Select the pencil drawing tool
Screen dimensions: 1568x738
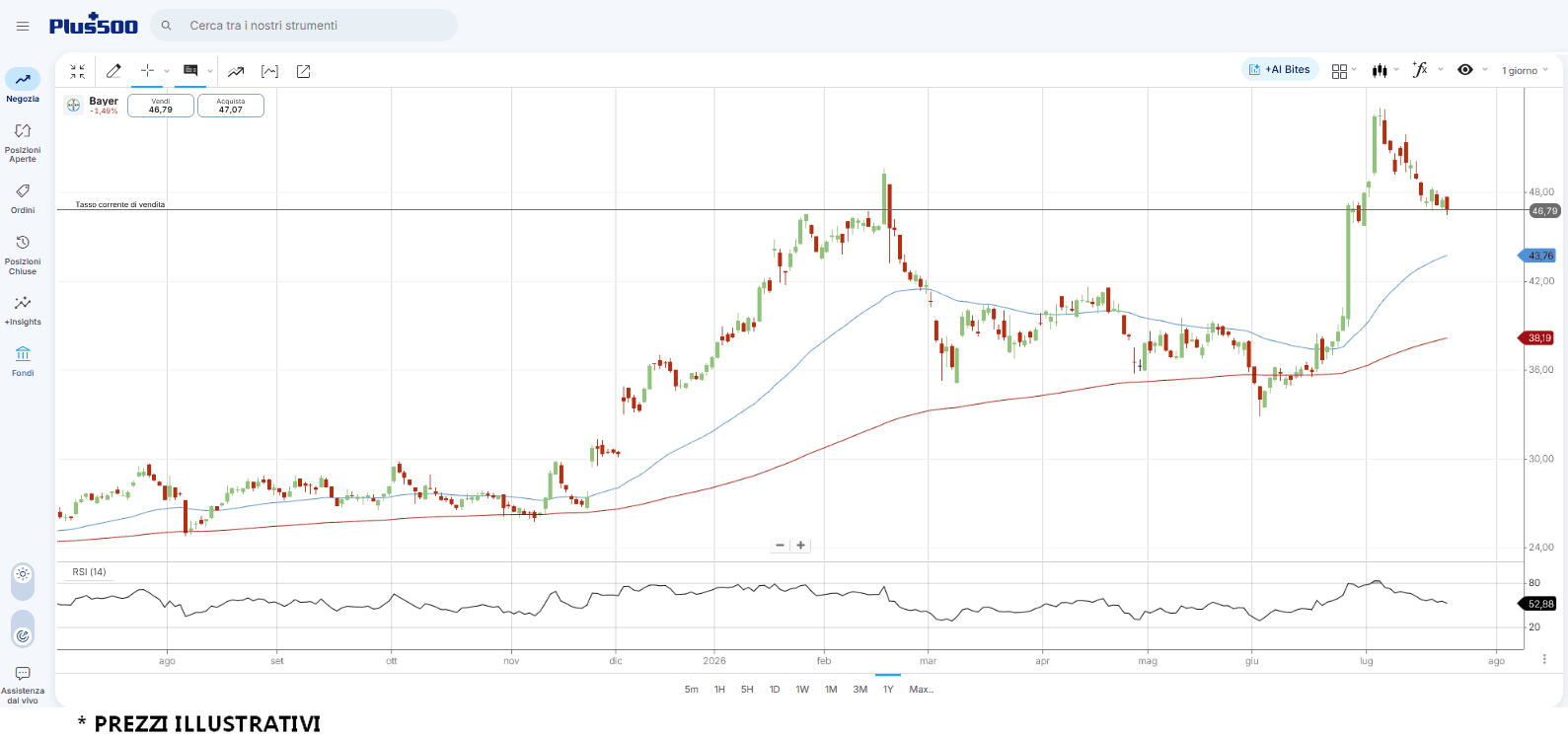[x=113, y=71]
